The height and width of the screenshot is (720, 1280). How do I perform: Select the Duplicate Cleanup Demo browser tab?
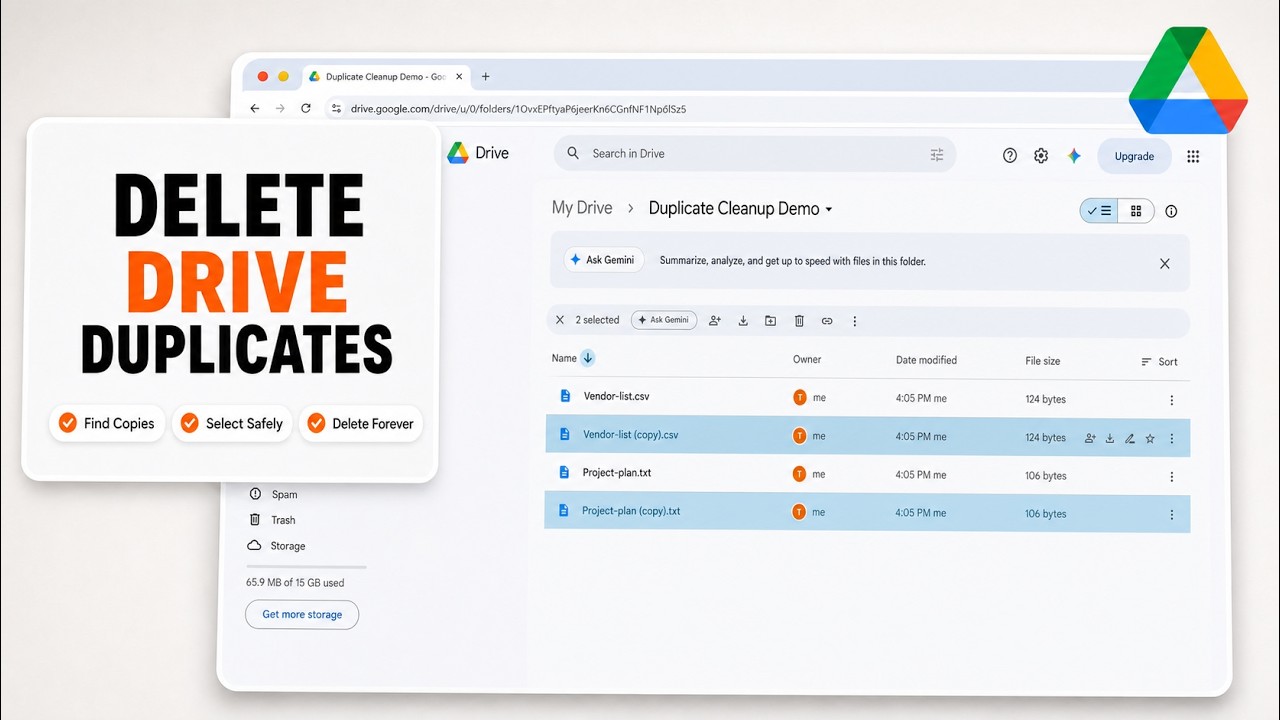386,77
